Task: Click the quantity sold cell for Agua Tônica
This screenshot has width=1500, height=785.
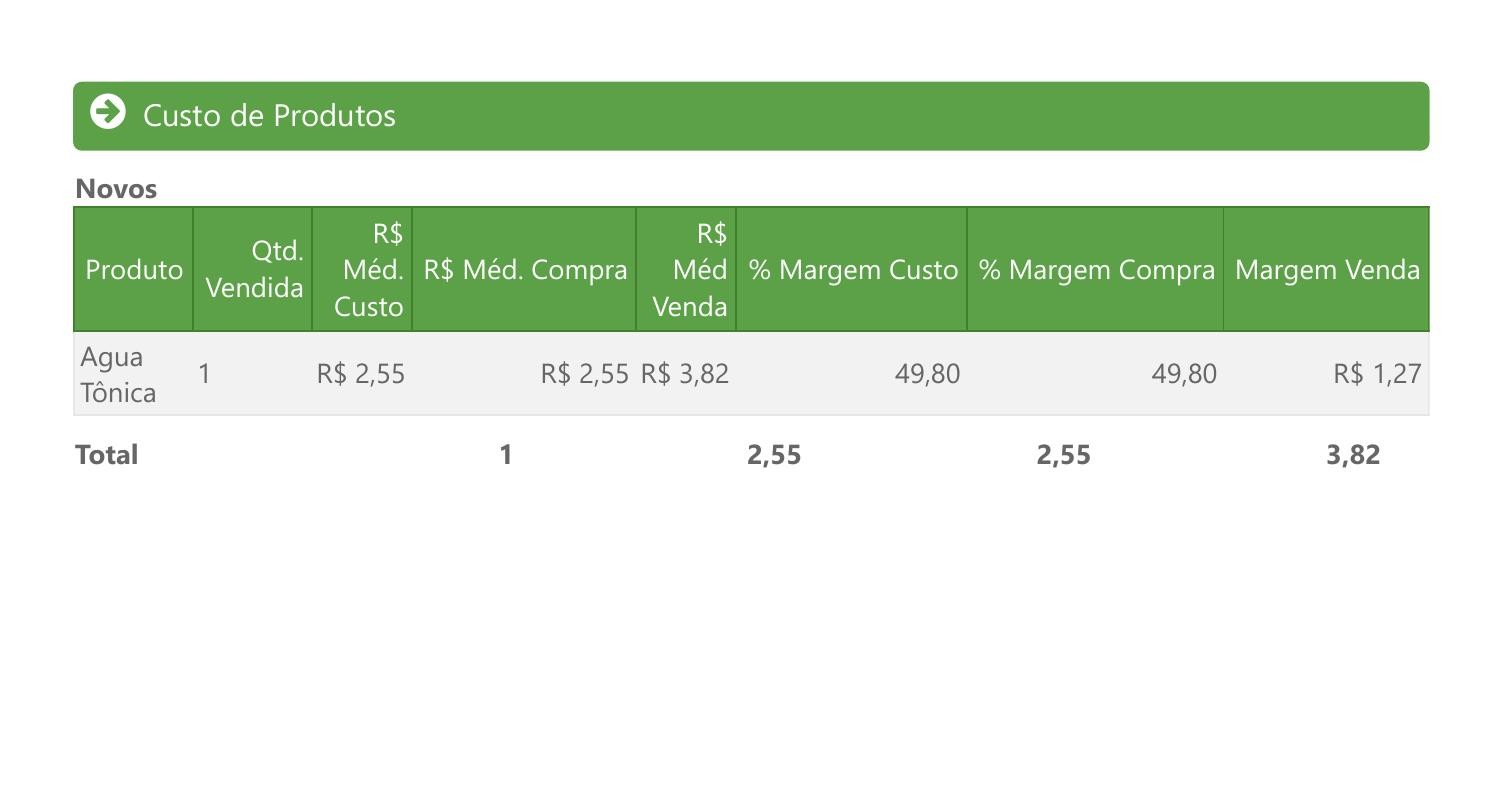Action: point(205,374)
